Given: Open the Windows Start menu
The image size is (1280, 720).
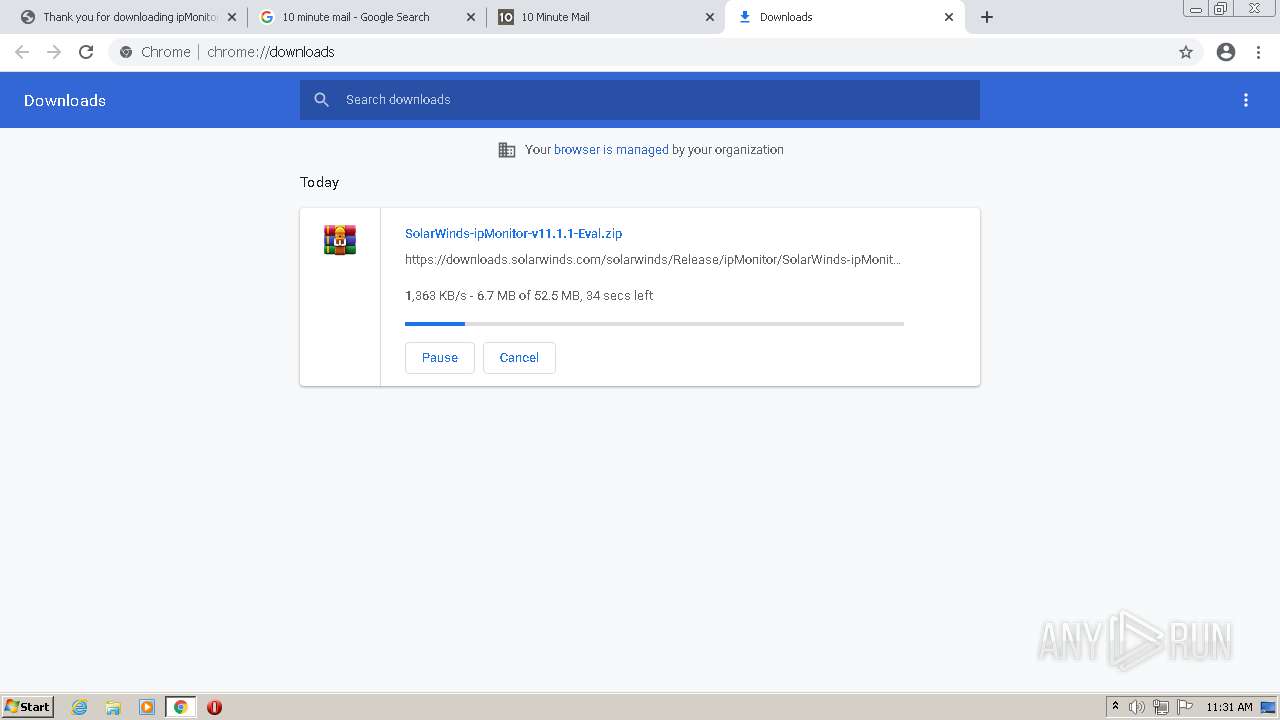Looking at the screenshot, I should click(28, 707).
